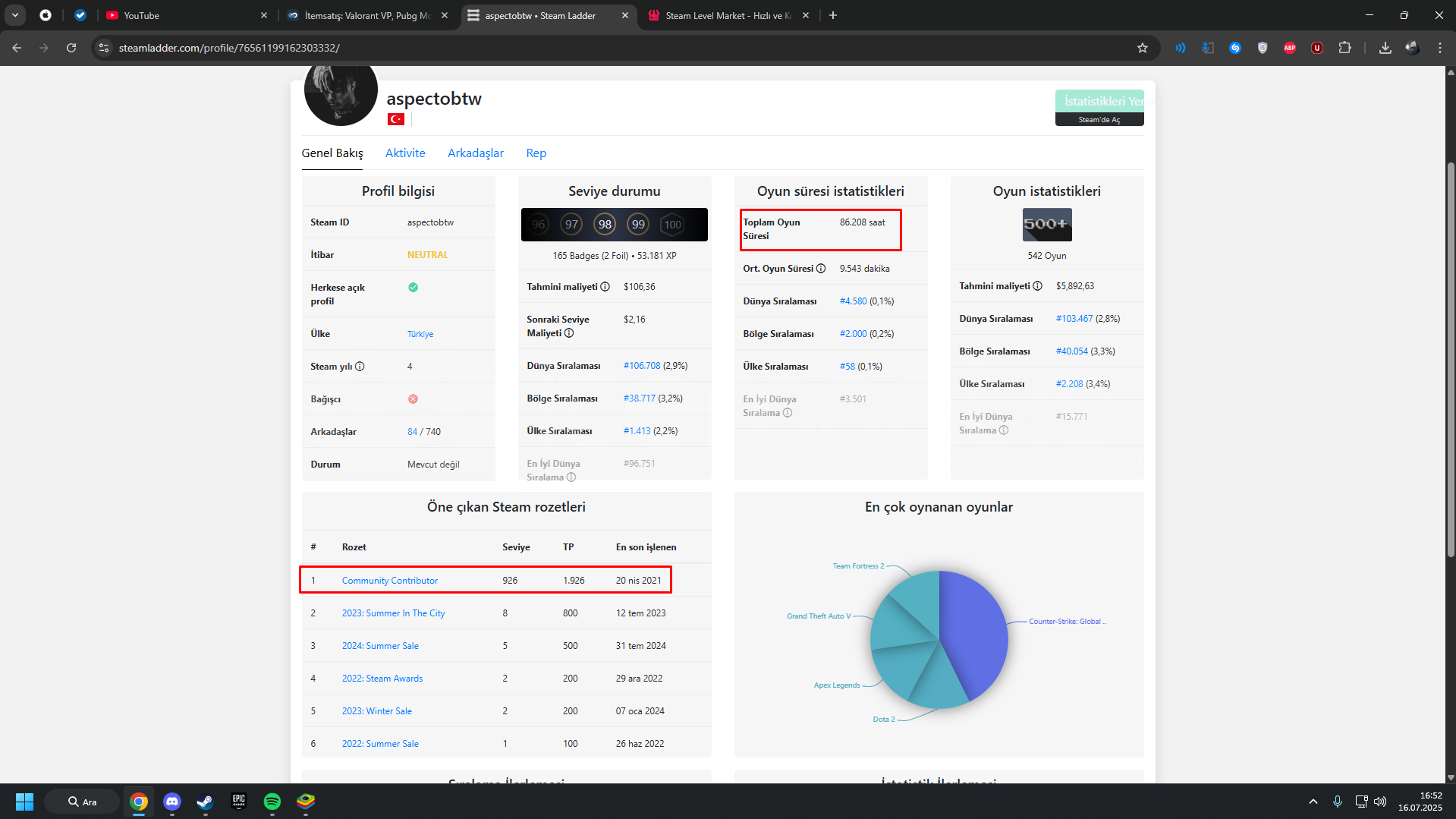Open 2023: Winter Sale badge link

click(377, 711)
